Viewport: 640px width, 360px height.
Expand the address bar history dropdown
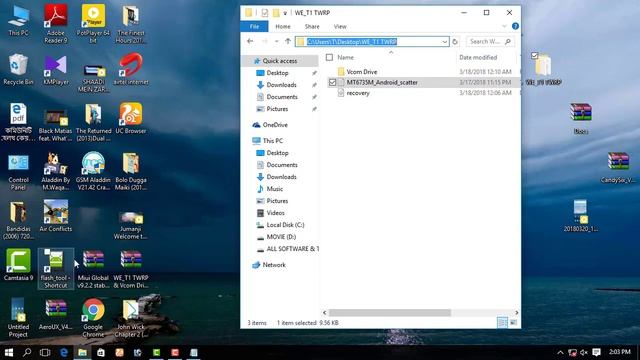444,42
